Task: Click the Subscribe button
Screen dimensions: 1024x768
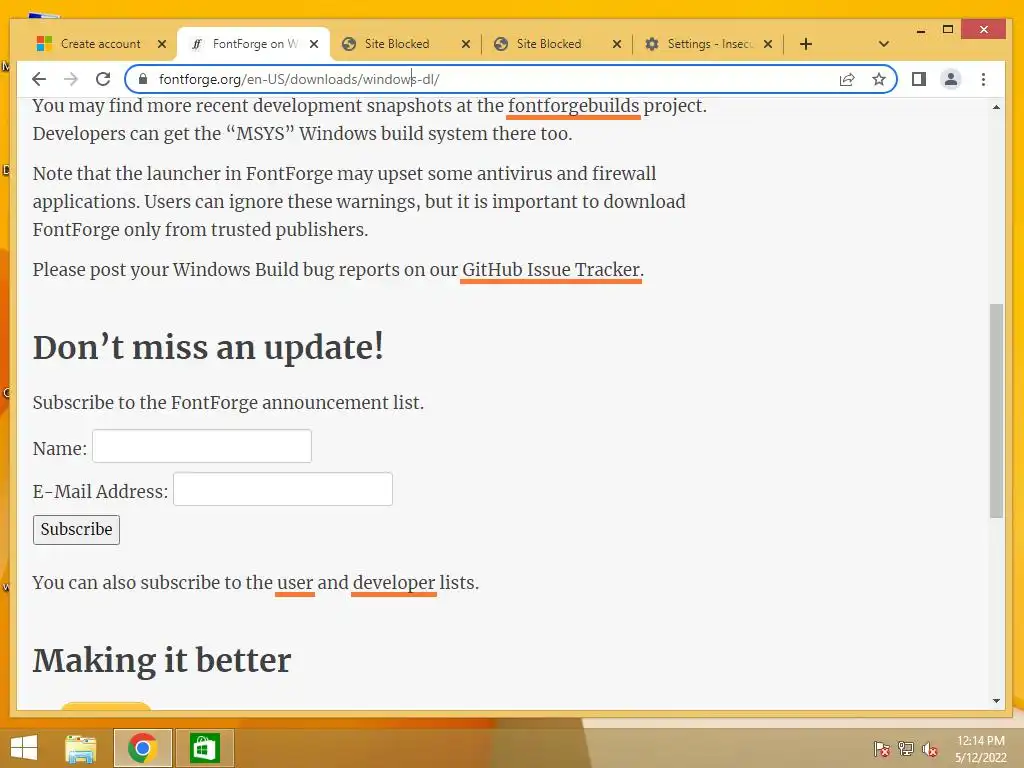Action: (x=76, y=530)
